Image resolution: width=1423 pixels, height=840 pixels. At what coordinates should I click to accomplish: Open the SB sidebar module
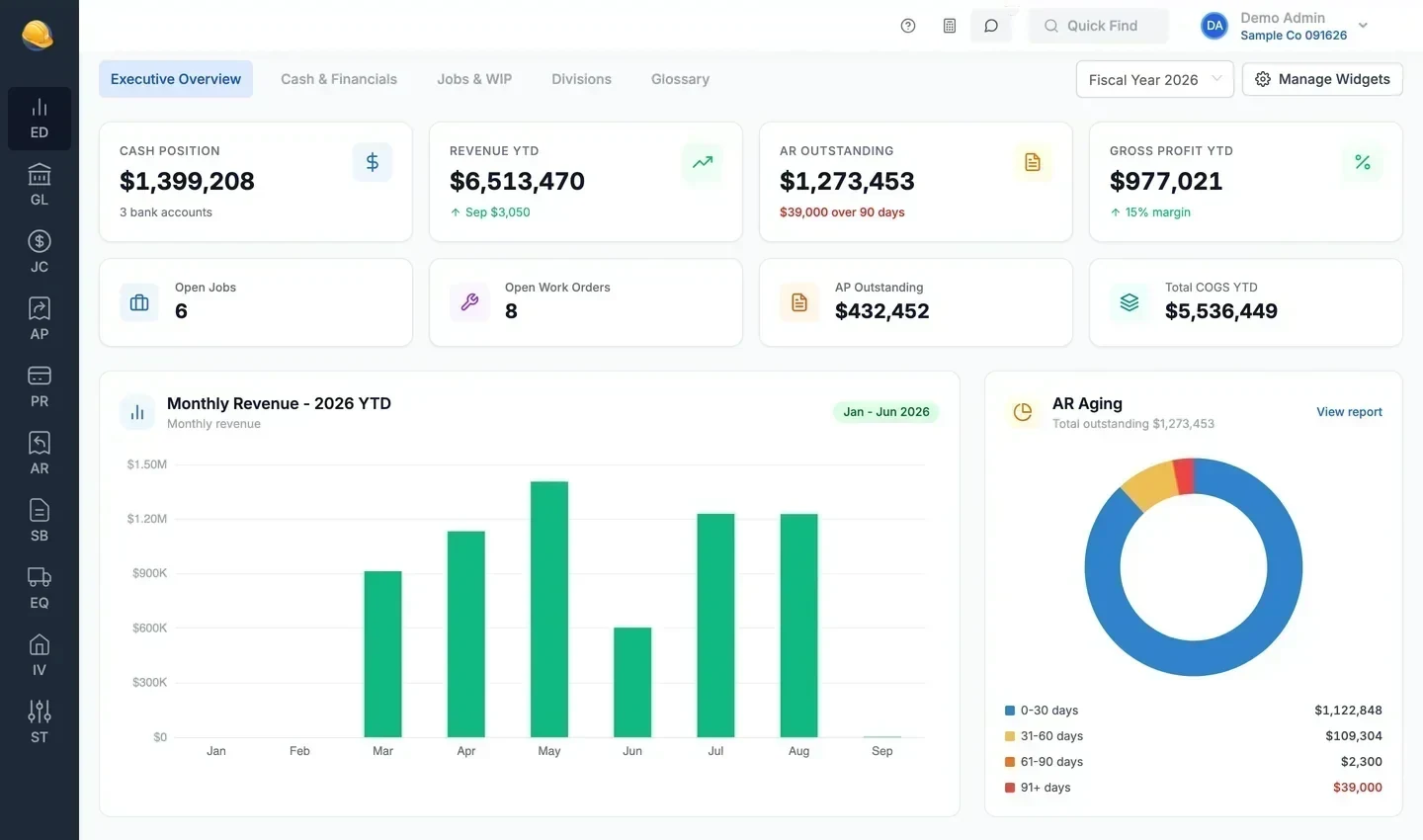click(x=40, y=522)
